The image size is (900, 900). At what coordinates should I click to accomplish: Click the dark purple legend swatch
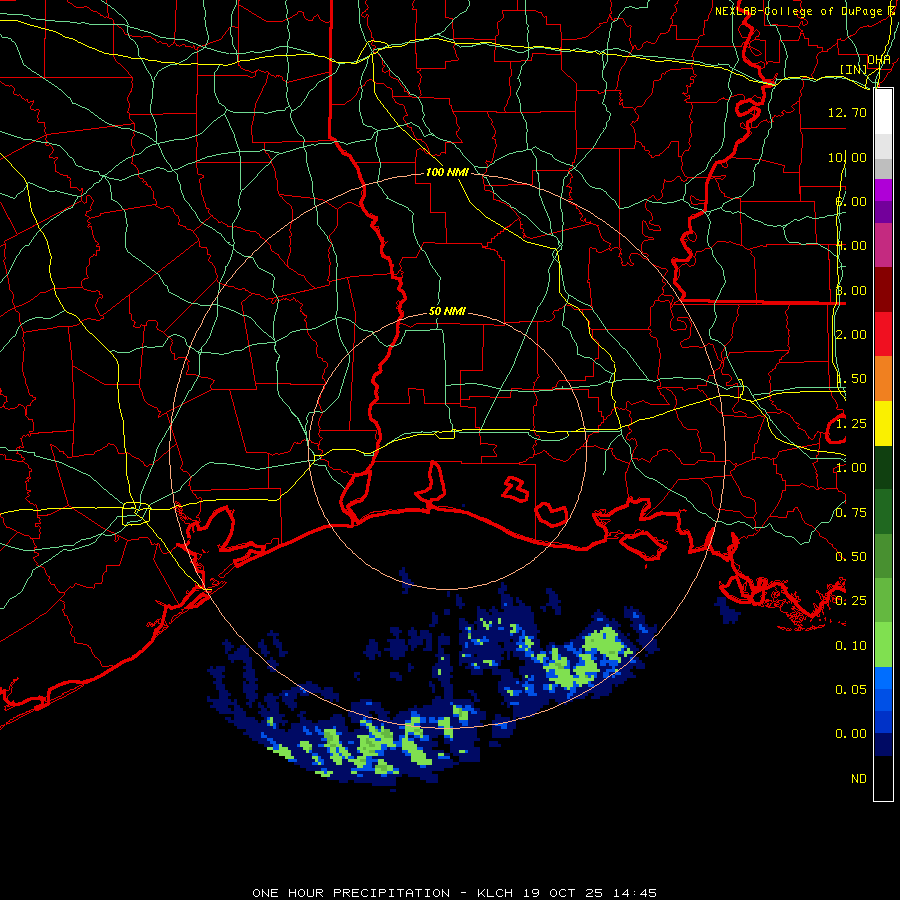883,212
